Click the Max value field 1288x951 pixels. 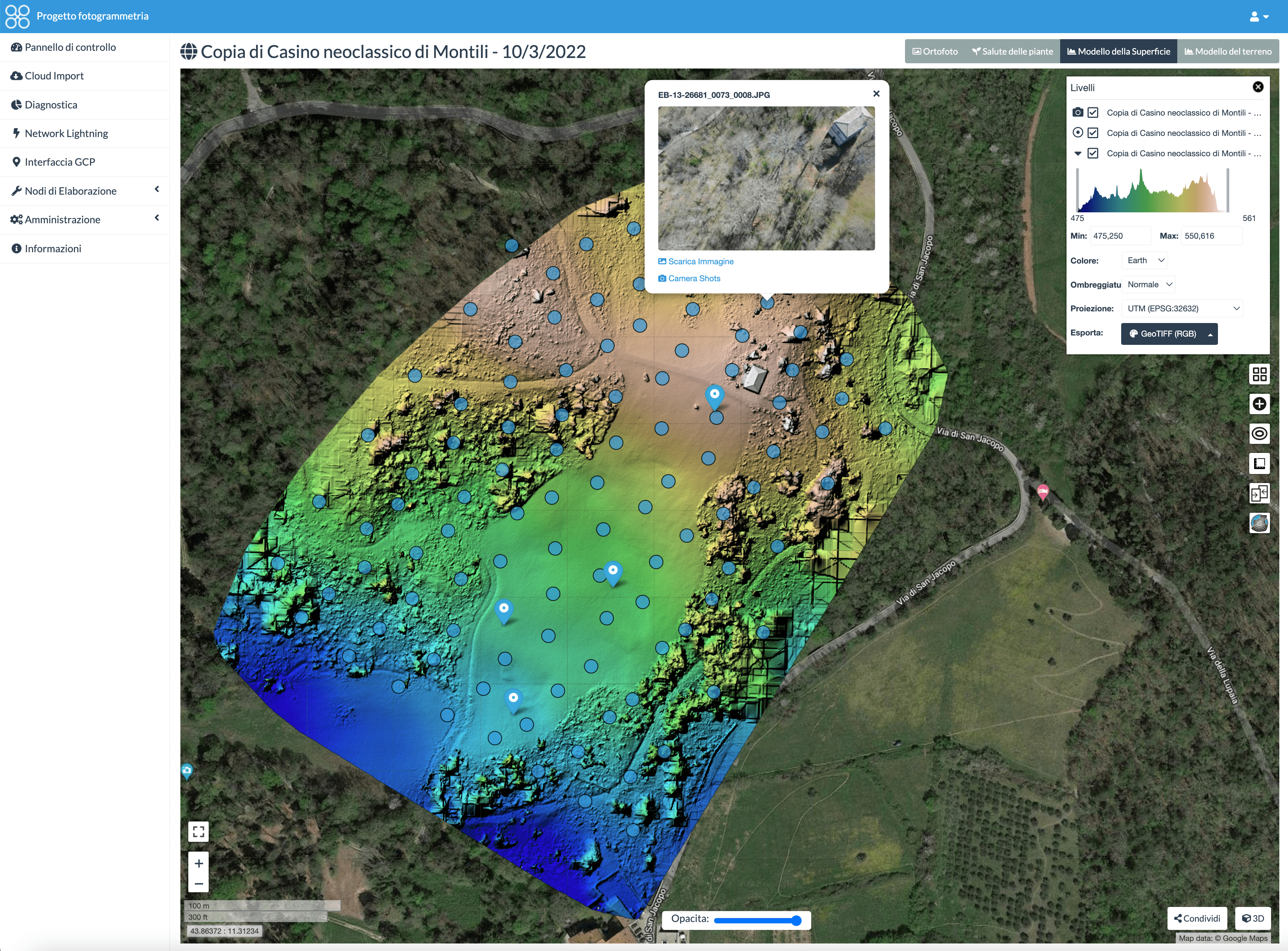(x=1212, y=236)
